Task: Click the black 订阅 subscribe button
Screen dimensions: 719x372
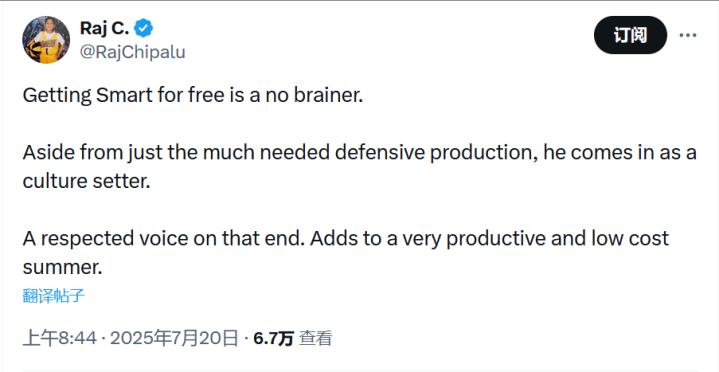Action: (631, 35)
